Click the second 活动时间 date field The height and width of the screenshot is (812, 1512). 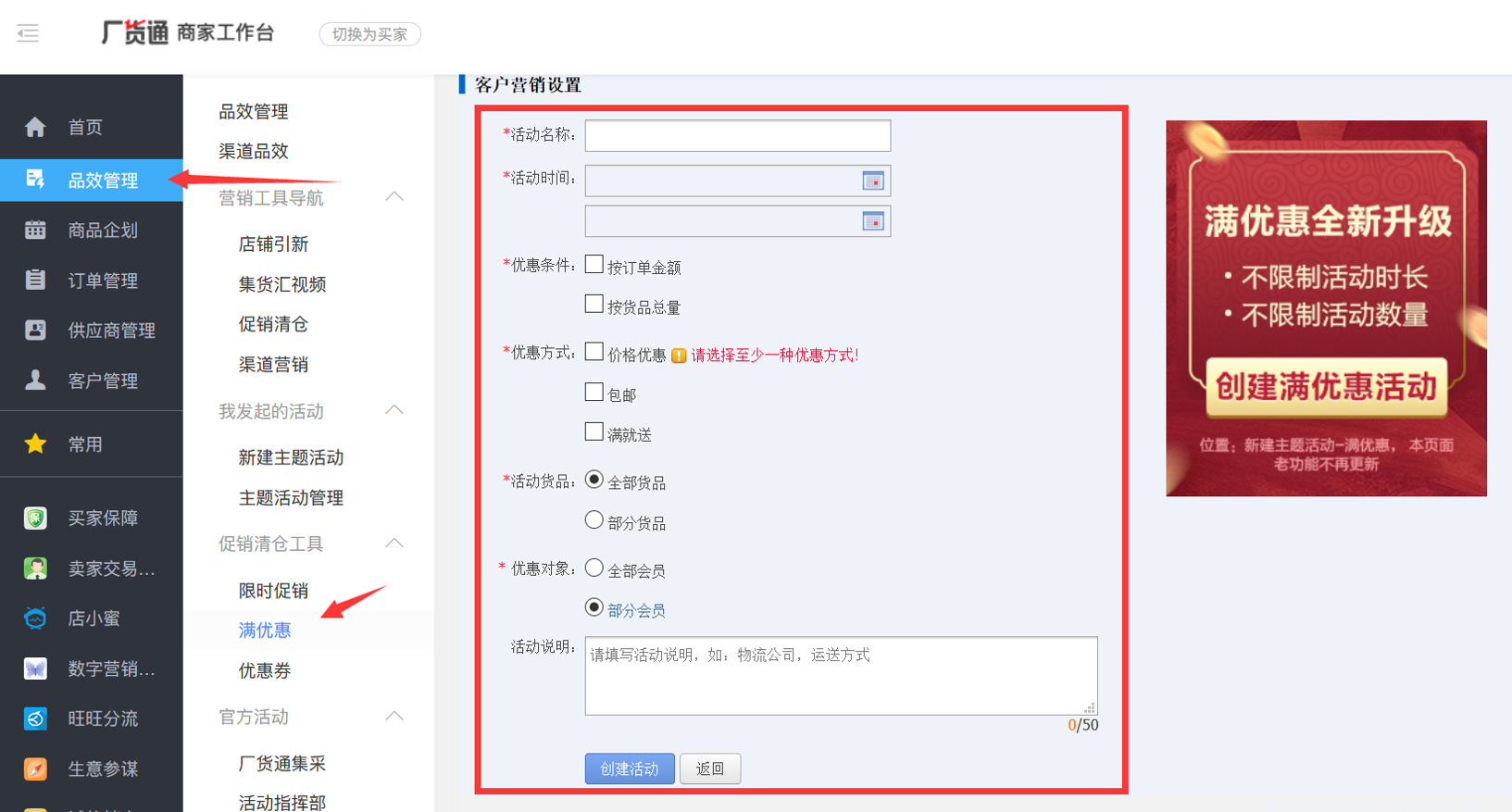pyautogui.click(x=738, y=221)
